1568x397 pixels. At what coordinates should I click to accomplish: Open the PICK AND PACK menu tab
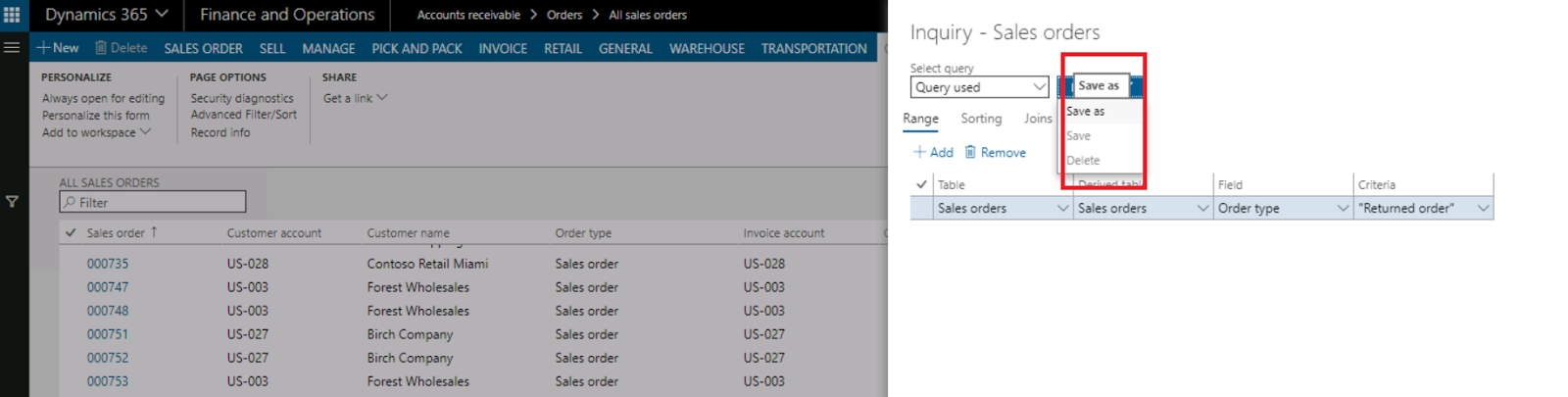pyautogui.click(x=416, y=48)
